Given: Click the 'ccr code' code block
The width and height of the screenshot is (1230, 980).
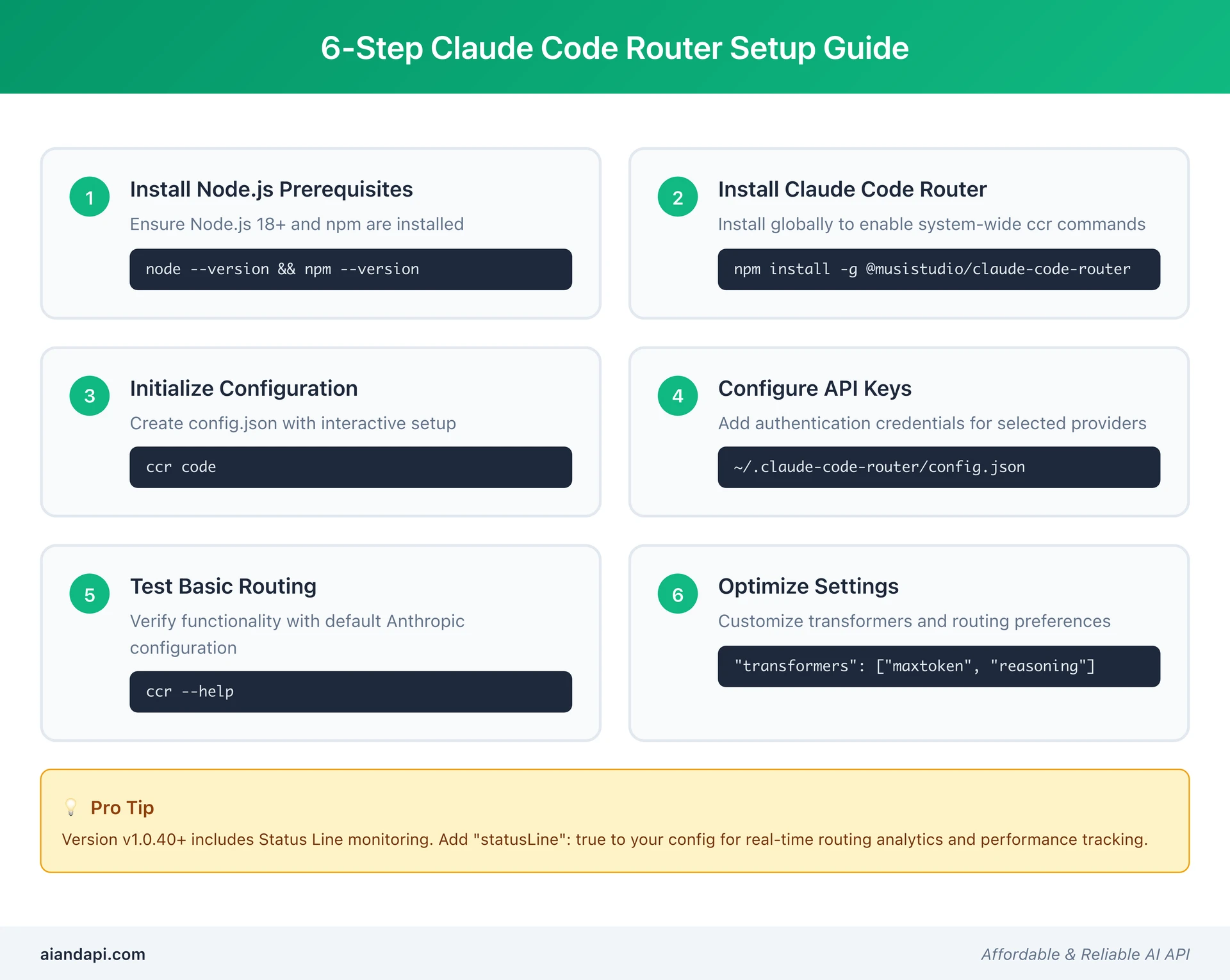Looking at the screenshot, I should [350, 467].
